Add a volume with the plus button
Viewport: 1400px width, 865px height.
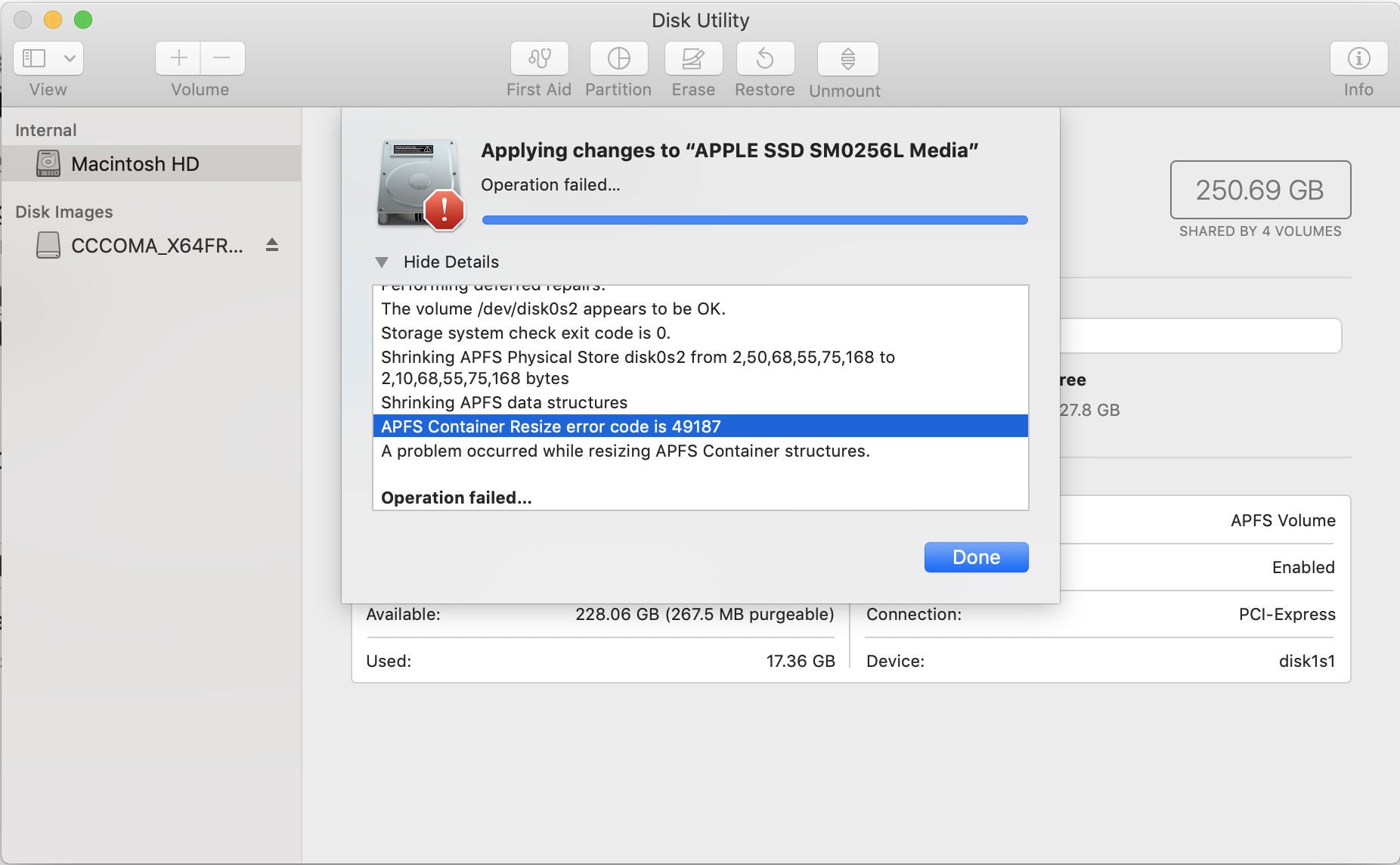pyautogui.click(x=178, y=58)
